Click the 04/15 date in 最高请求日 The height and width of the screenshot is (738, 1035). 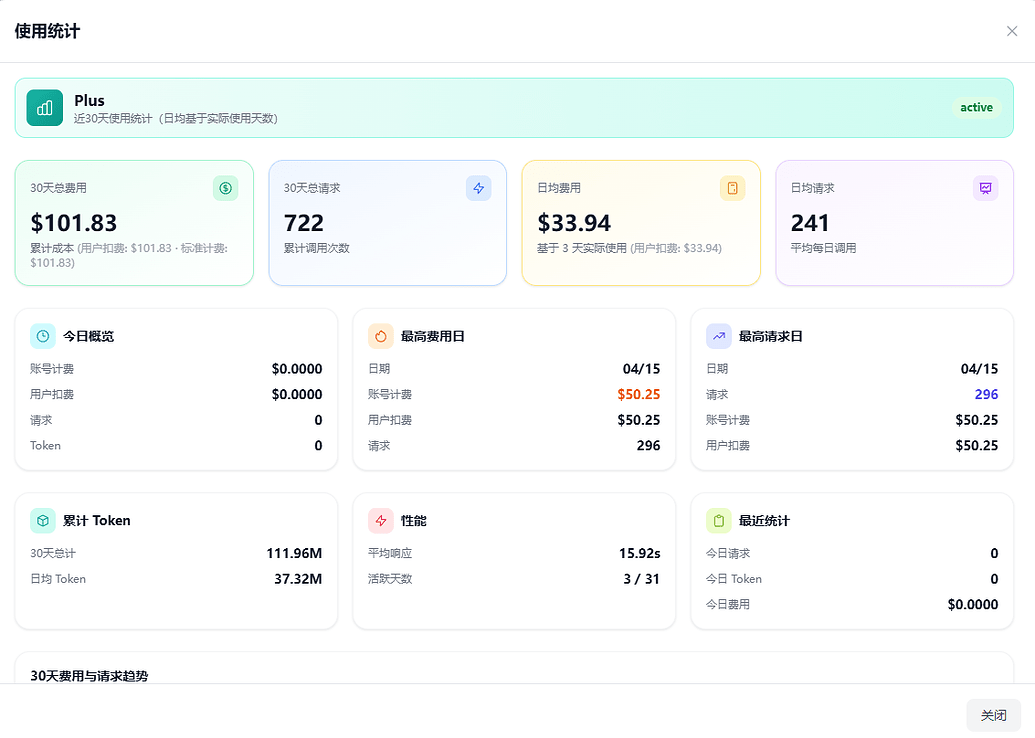coord(980,369)
